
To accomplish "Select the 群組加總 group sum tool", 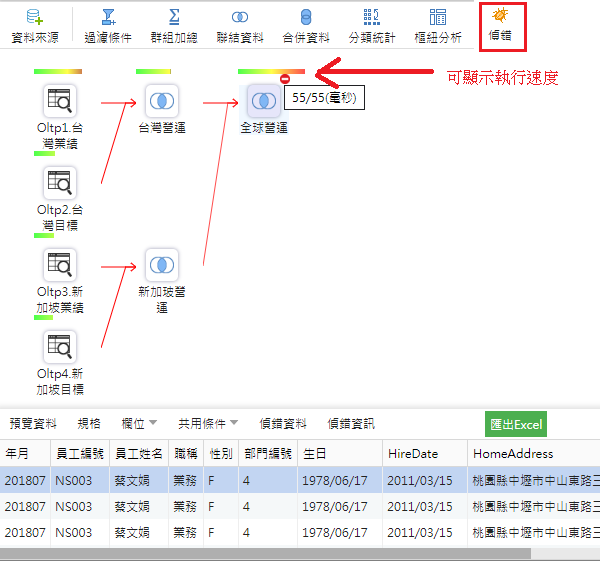I will tap(174, 26).
